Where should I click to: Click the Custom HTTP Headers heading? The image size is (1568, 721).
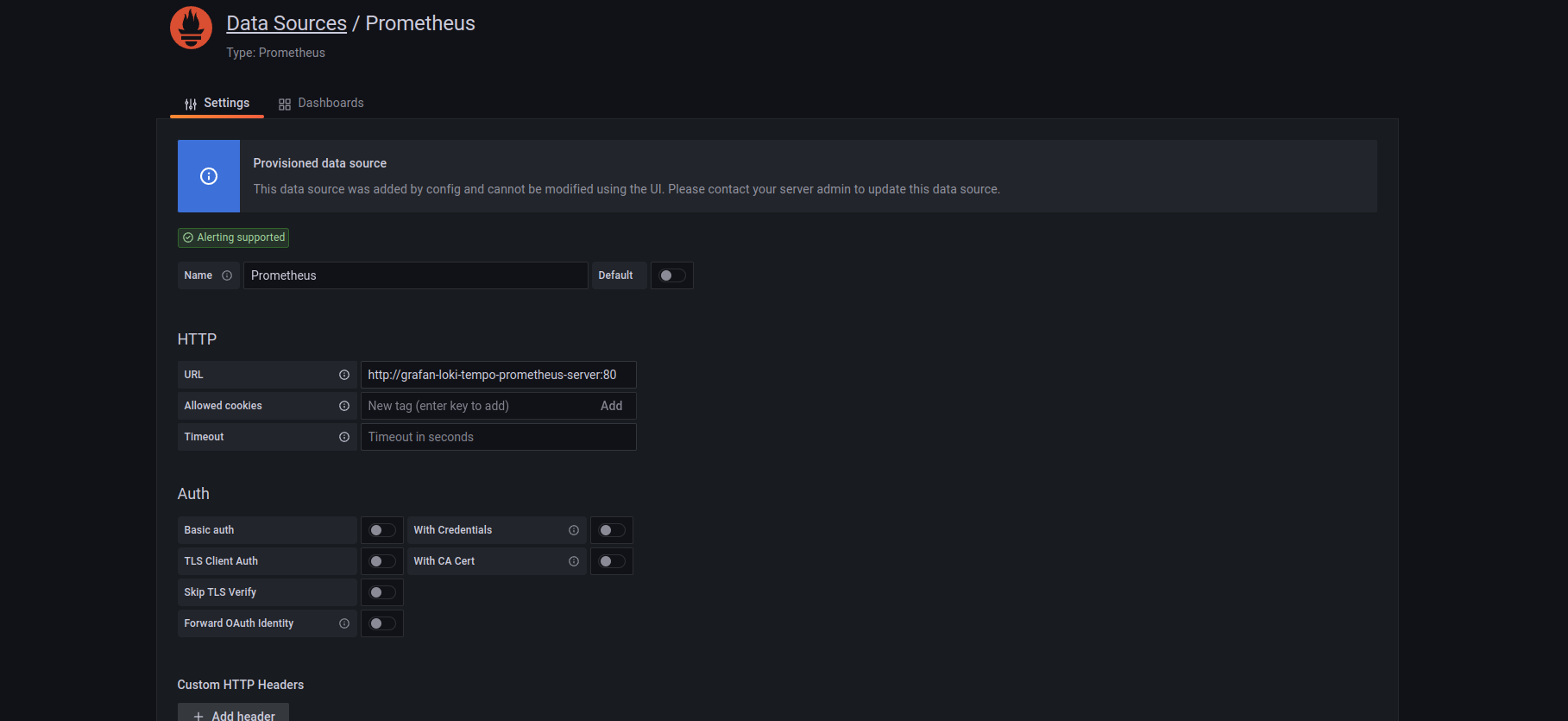pyautogui.click(x=241, y=685)
